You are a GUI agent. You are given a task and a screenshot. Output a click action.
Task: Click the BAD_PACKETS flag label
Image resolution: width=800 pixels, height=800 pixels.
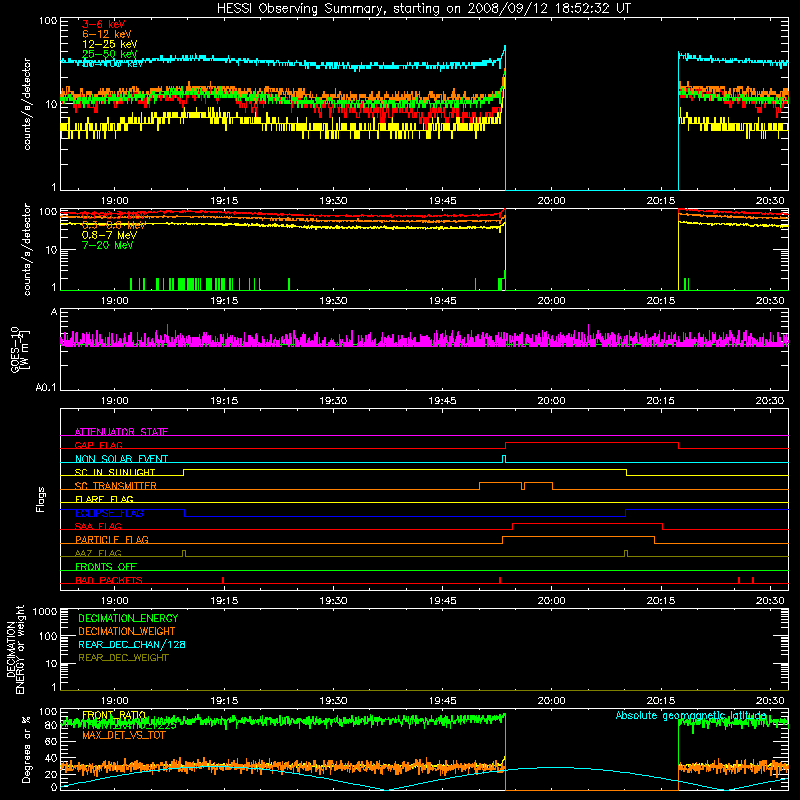(109, 580)
